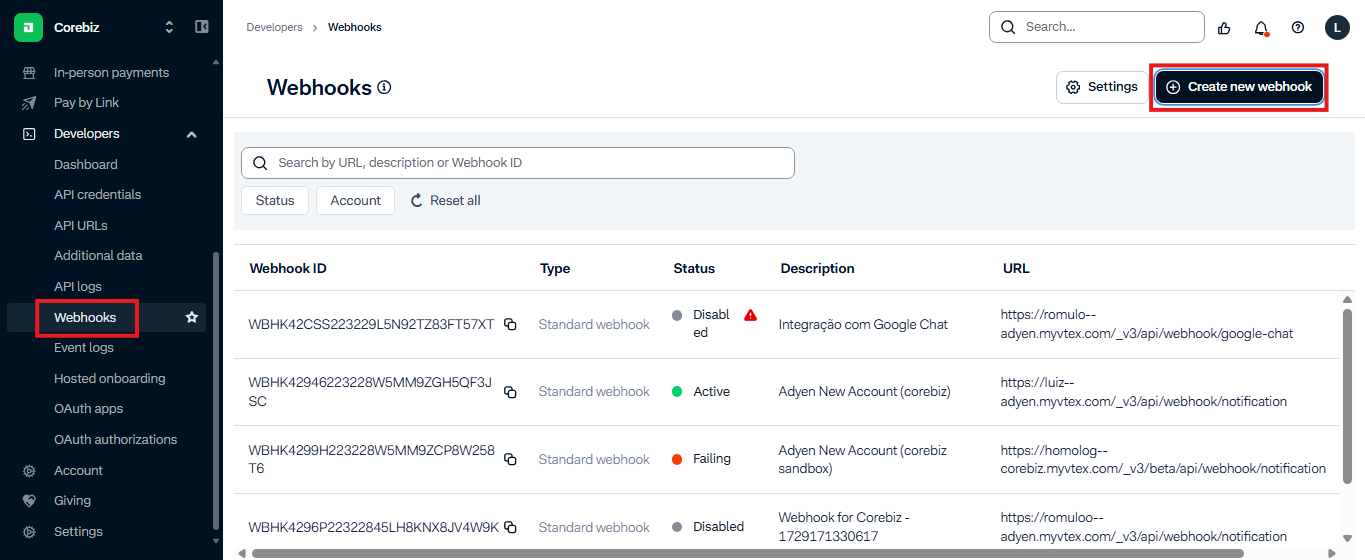The height and width of the screenshot is (560, 1365).
Task: Open the Corebiz account switcher arrows
Action: click(169, 27)
